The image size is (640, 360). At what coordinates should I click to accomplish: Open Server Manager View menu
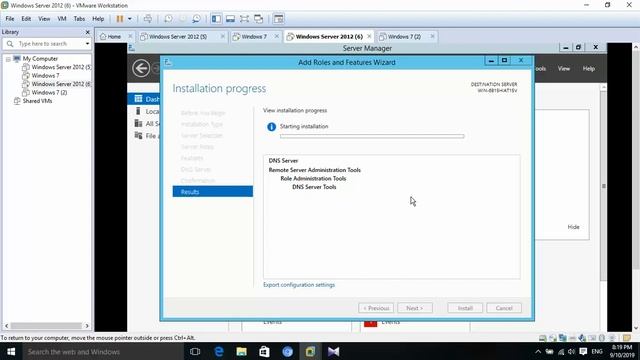click(564, 69)
